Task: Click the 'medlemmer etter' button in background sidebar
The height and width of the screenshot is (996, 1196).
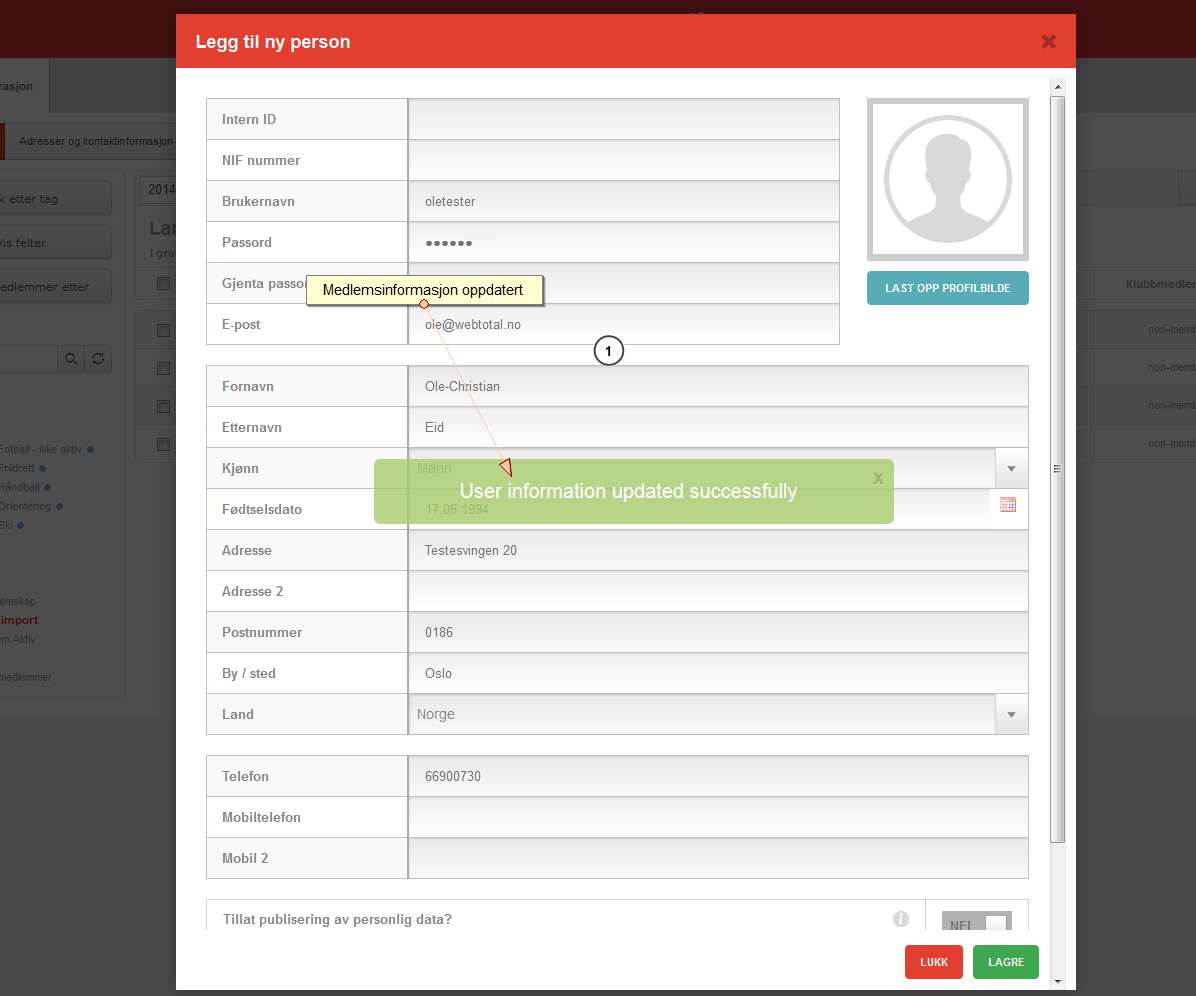Action: pos(55,287)
